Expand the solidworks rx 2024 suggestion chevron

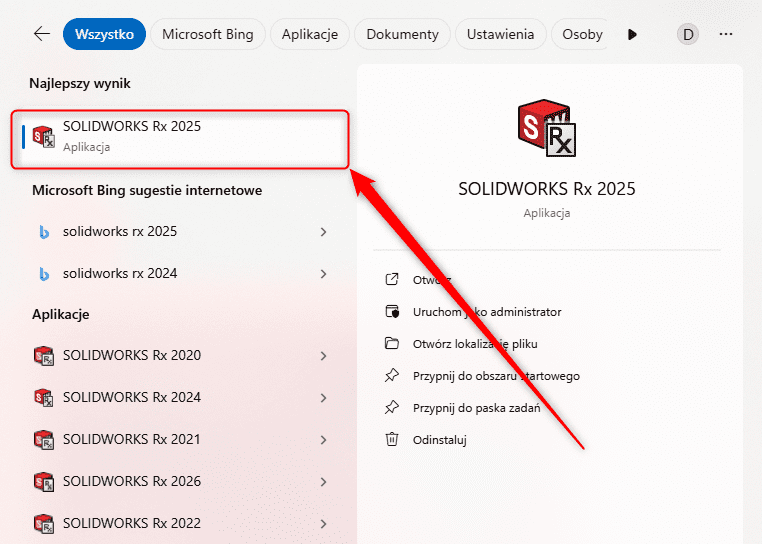tap(323, 274)
